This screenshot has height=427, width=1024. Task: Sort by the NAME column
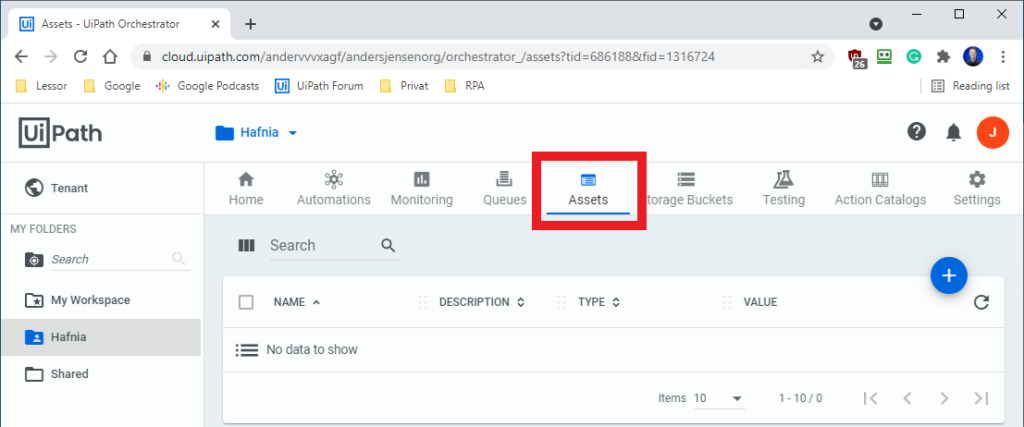(x=296, y=302)
